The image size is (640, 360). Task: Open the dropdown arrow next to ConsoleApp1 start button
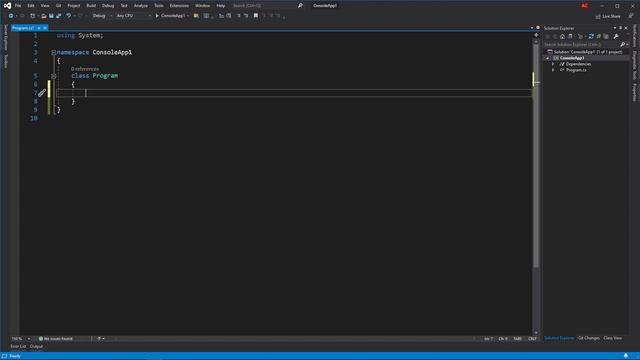click(x=188, y=16)
